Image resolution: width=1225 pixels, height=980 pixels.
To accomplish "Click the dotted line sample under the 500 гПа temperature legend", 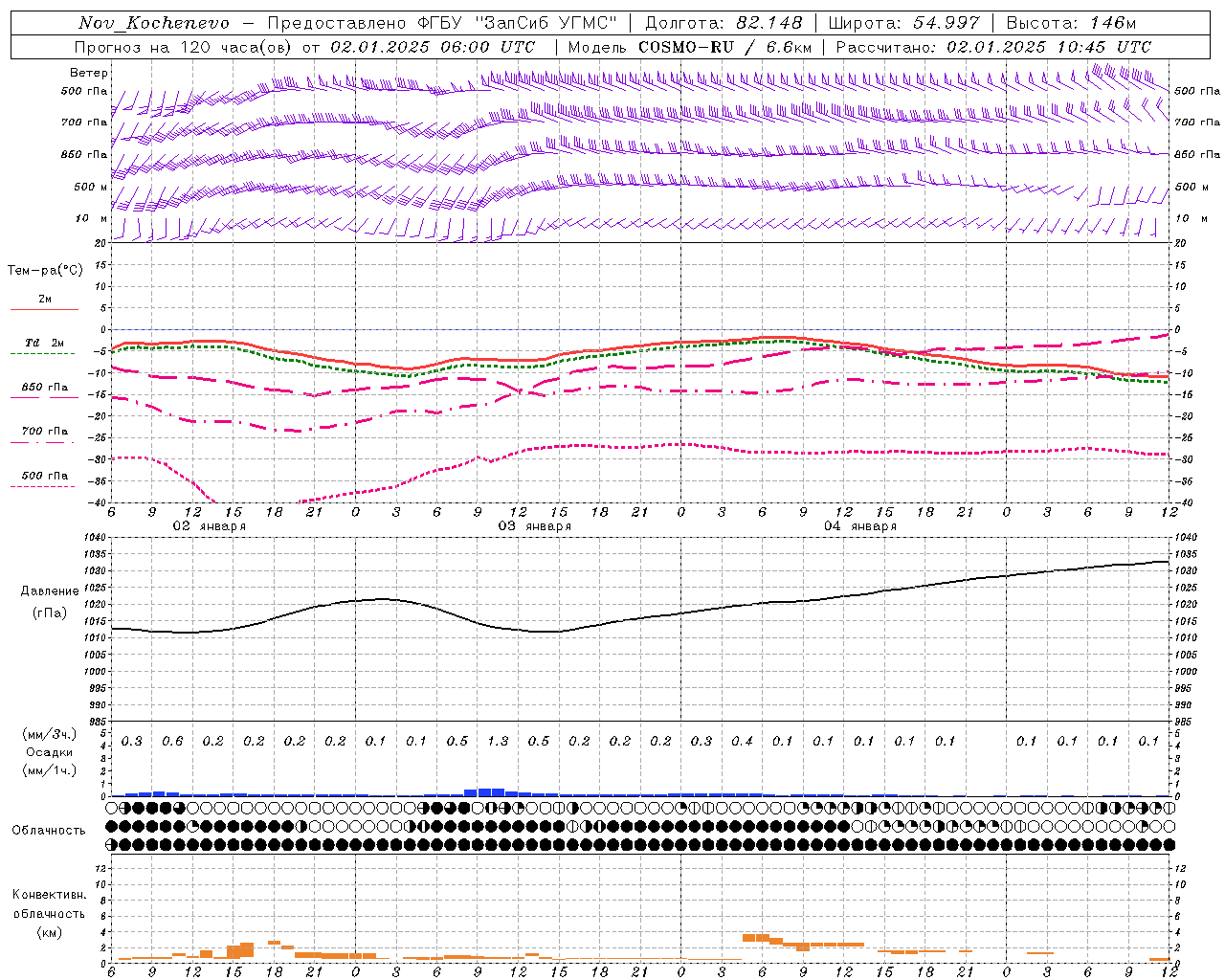I will pos(44,486).
